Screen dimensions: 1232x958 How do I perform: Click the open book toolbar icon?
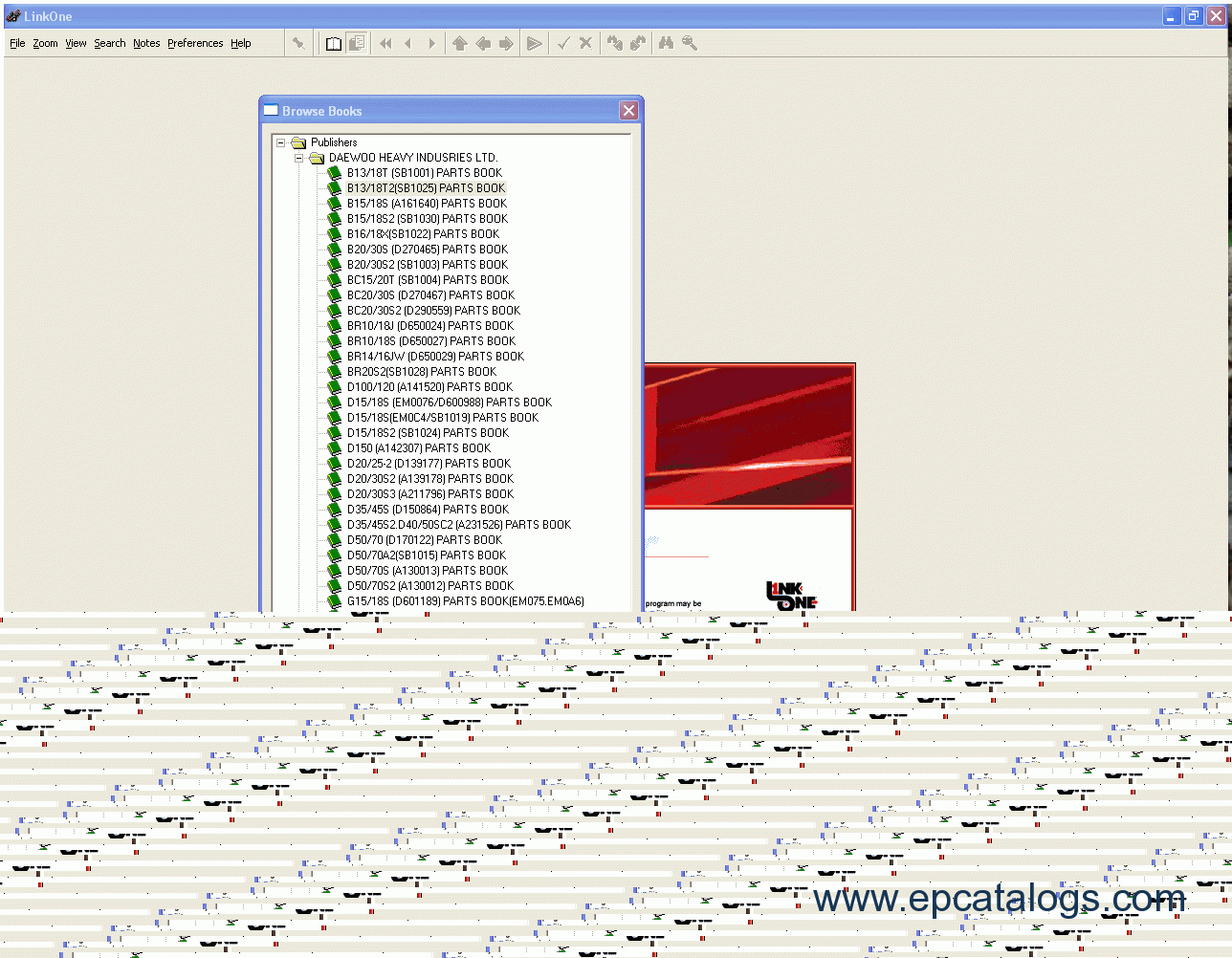coord(333,43)
